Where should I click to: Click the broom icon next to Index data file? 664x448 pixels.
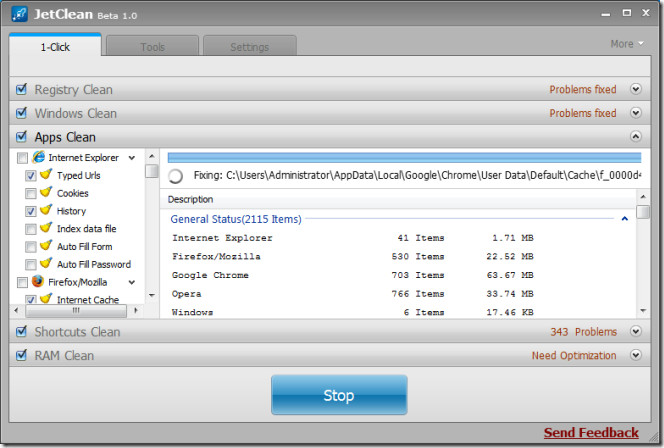(46, 227)
